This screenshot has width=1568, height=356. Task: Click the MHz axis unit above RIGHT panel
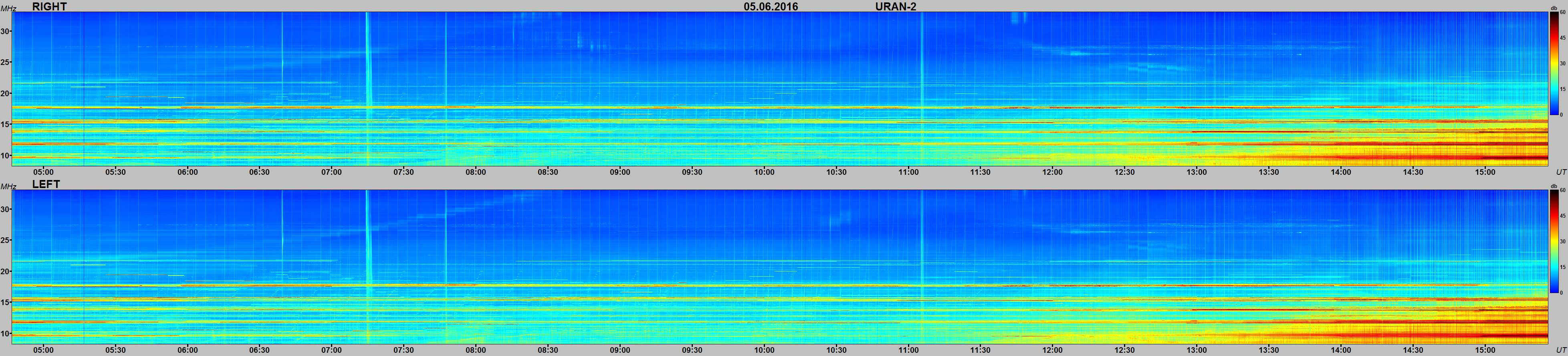8,8
